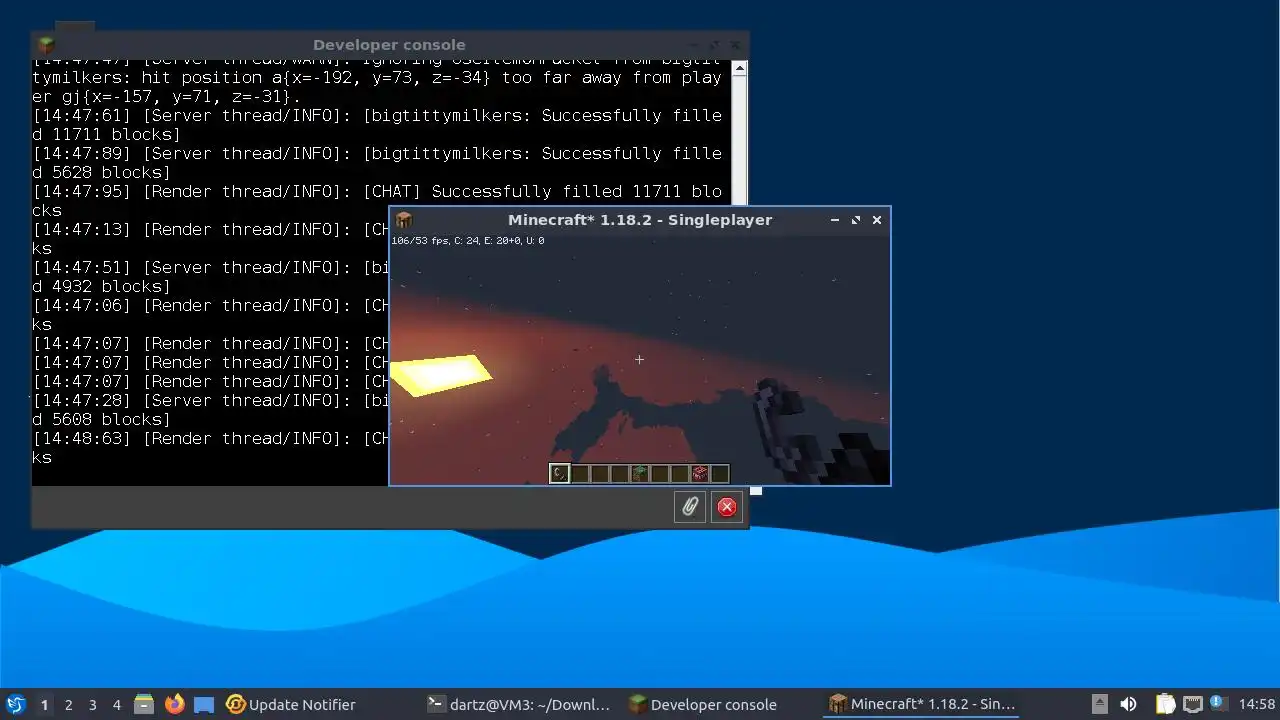
Task: Close the Minecraft window
Action: [877, 220]
